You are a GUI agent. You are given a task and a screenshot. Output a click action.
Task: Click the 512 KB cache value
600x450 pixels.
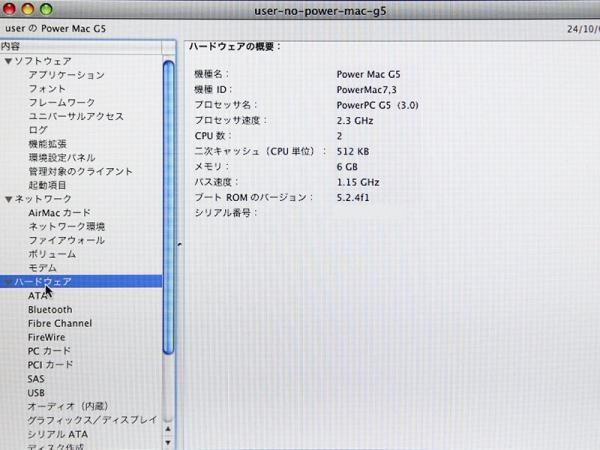(x=353, y=152)
